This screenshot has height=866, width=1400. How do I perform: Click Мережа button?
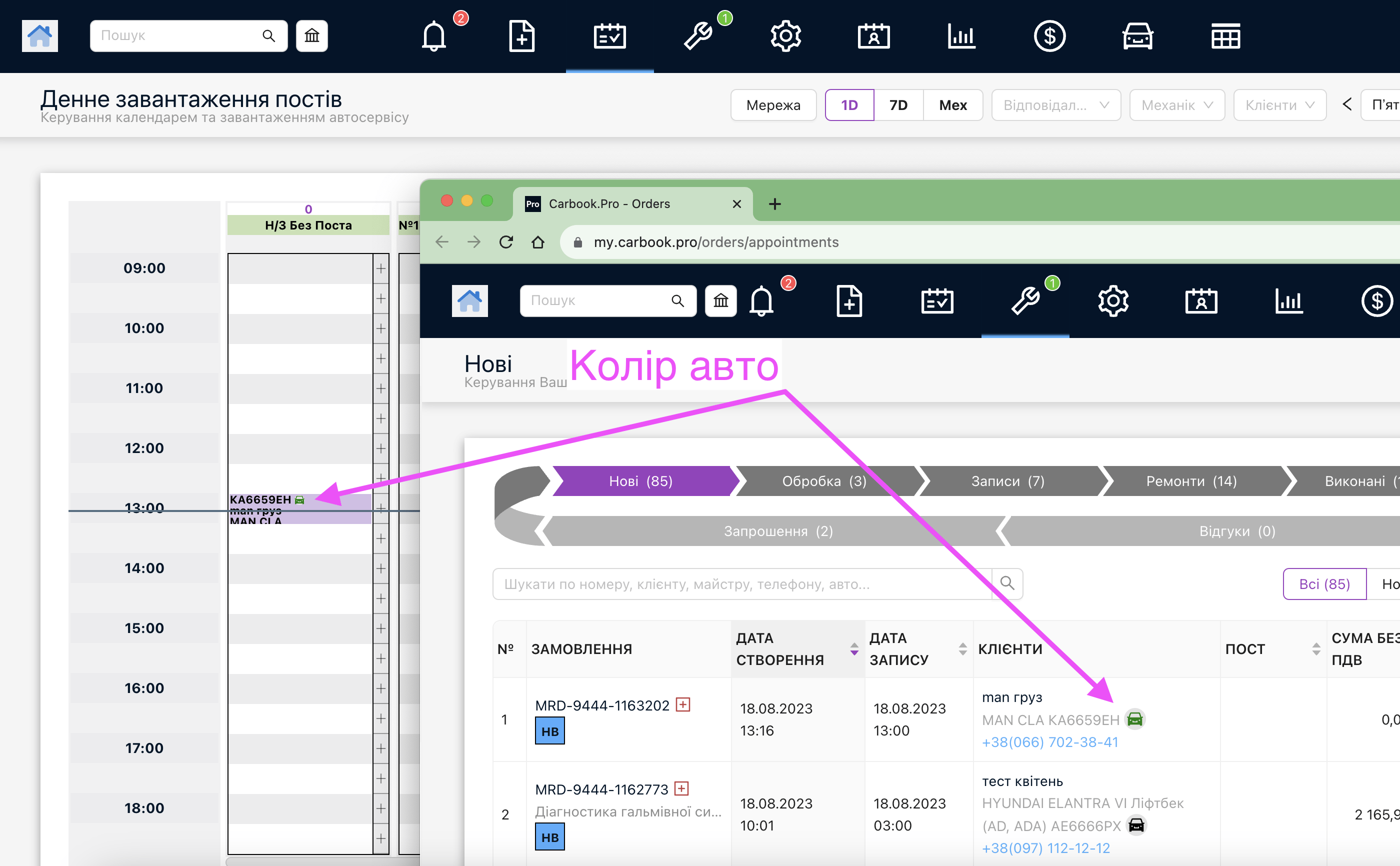[x=773, y=105]
